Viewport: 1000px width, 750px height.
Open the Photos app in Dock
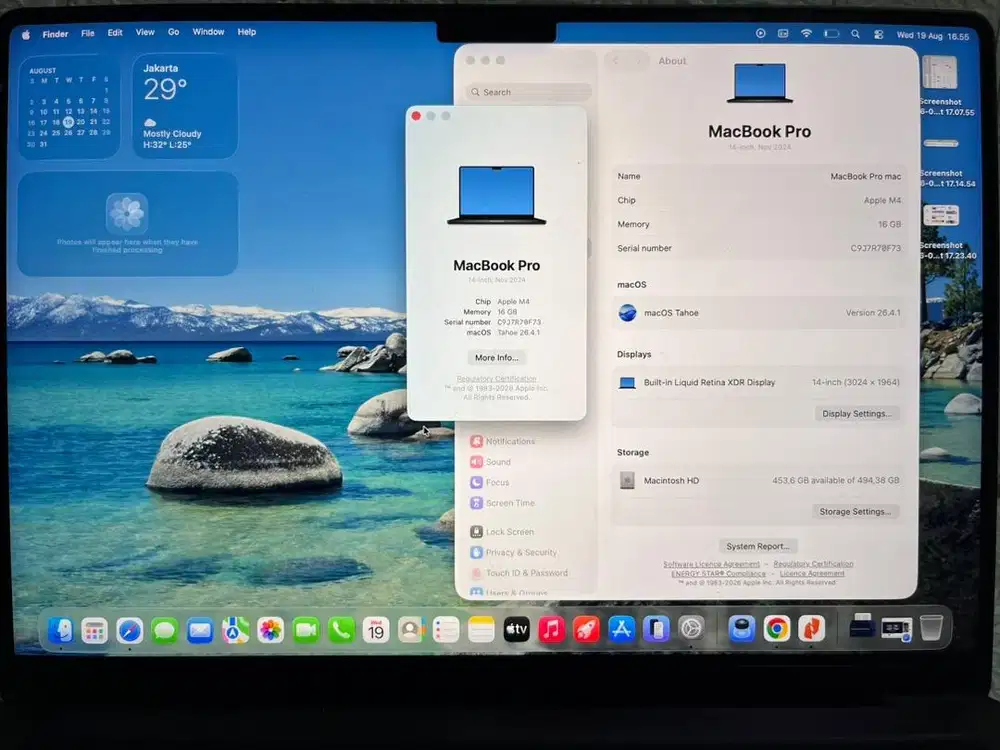[270, 630]
